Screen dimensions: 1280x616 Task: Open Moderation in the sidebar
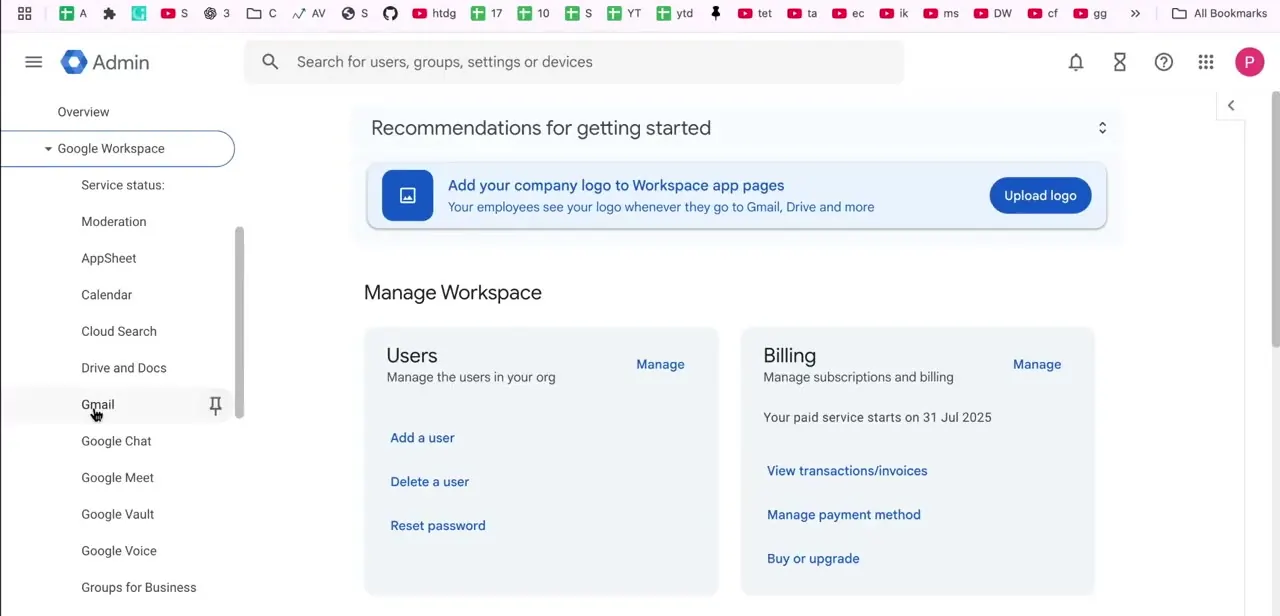[114, 222]
